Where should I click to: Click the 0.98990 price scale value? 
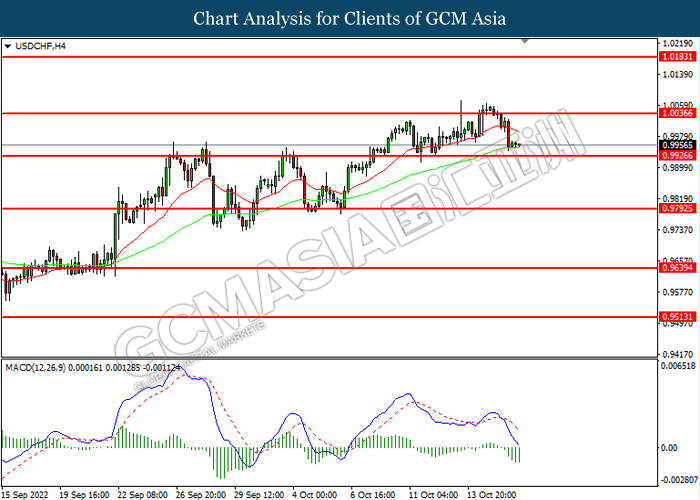tap(678, 167)
